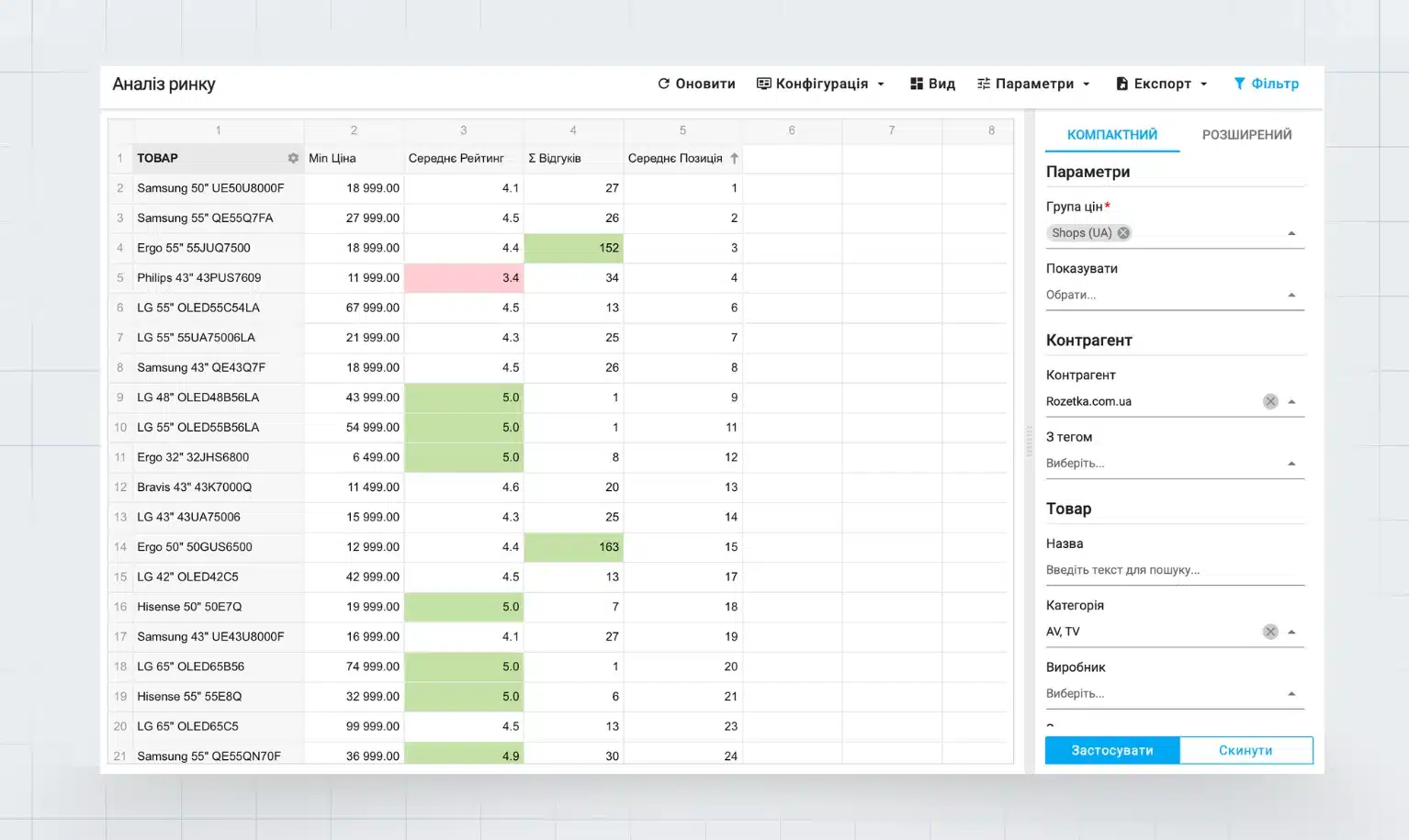Click the gear icon in ТОВАР header
The width and height of the screenshot is (1409, 840).
(x=293, y=158)
